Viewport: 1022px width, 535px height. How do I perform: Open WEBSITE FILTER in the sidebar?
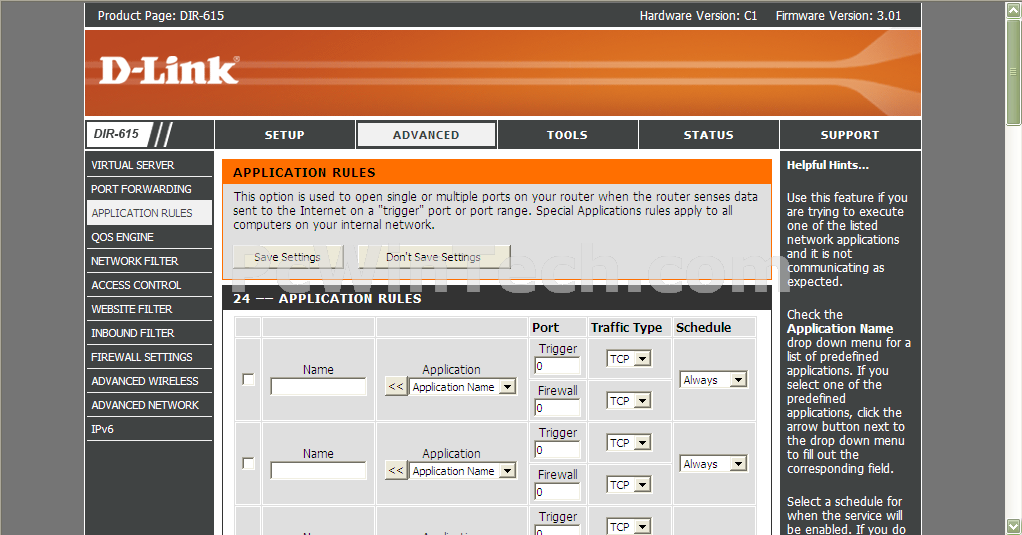(x=149, y=310)
